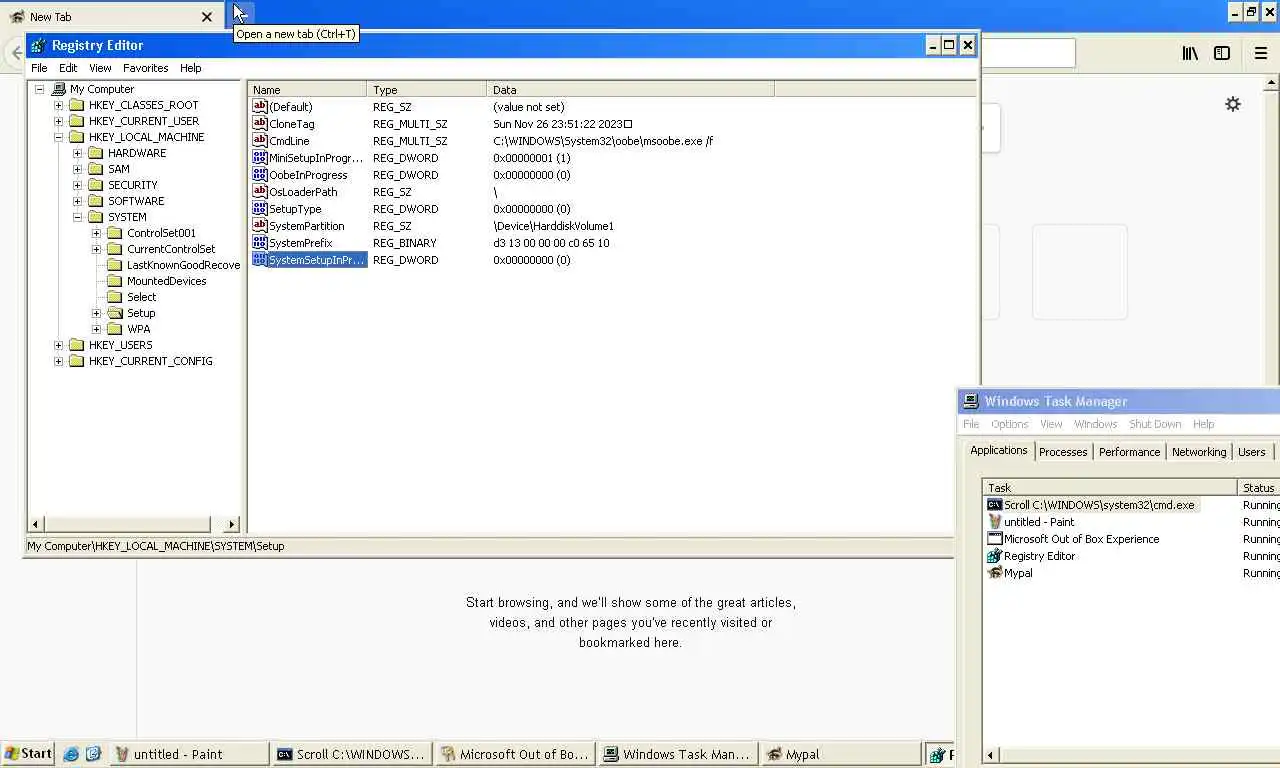The height and width of the screenshot is (768, 1280).
Task: Select the SystemPrefix binary icon
Action: coord(260,243)
